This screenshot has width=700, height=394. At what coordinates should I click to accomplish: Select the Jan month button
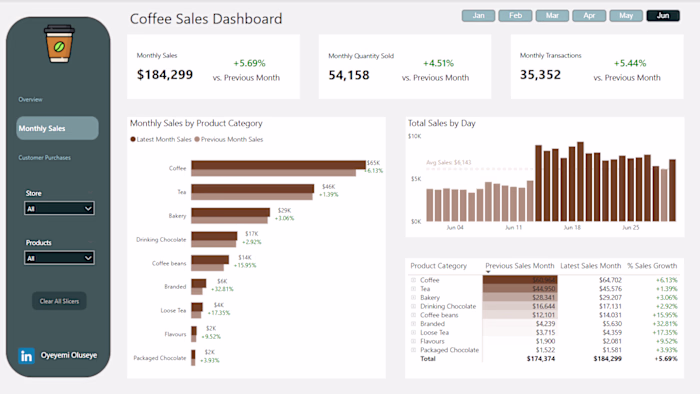(478, 16)
